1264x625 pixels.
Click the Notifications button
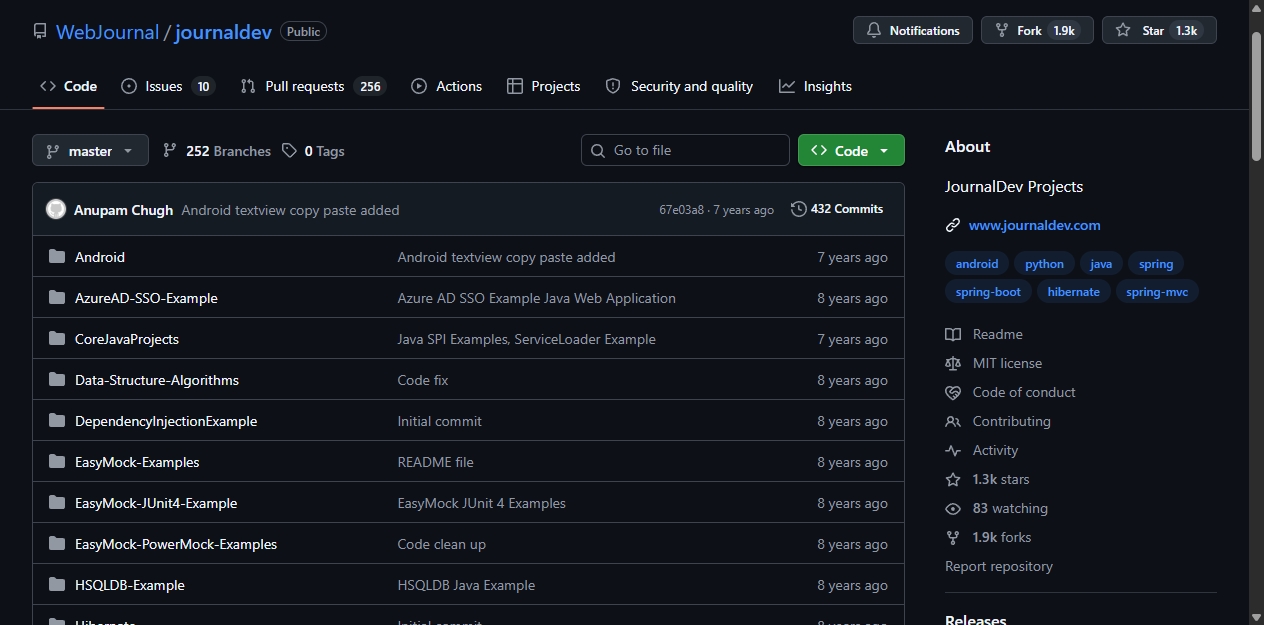(913, 30)
